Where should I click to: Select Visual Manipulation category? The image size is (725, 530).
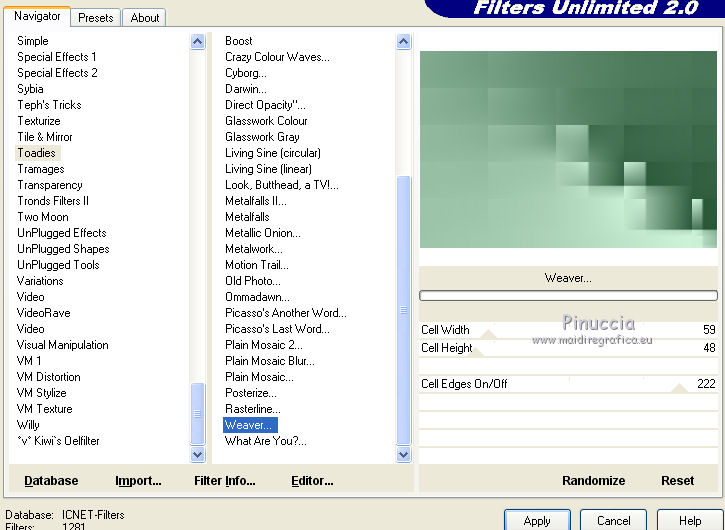click(x=62, y=345)
